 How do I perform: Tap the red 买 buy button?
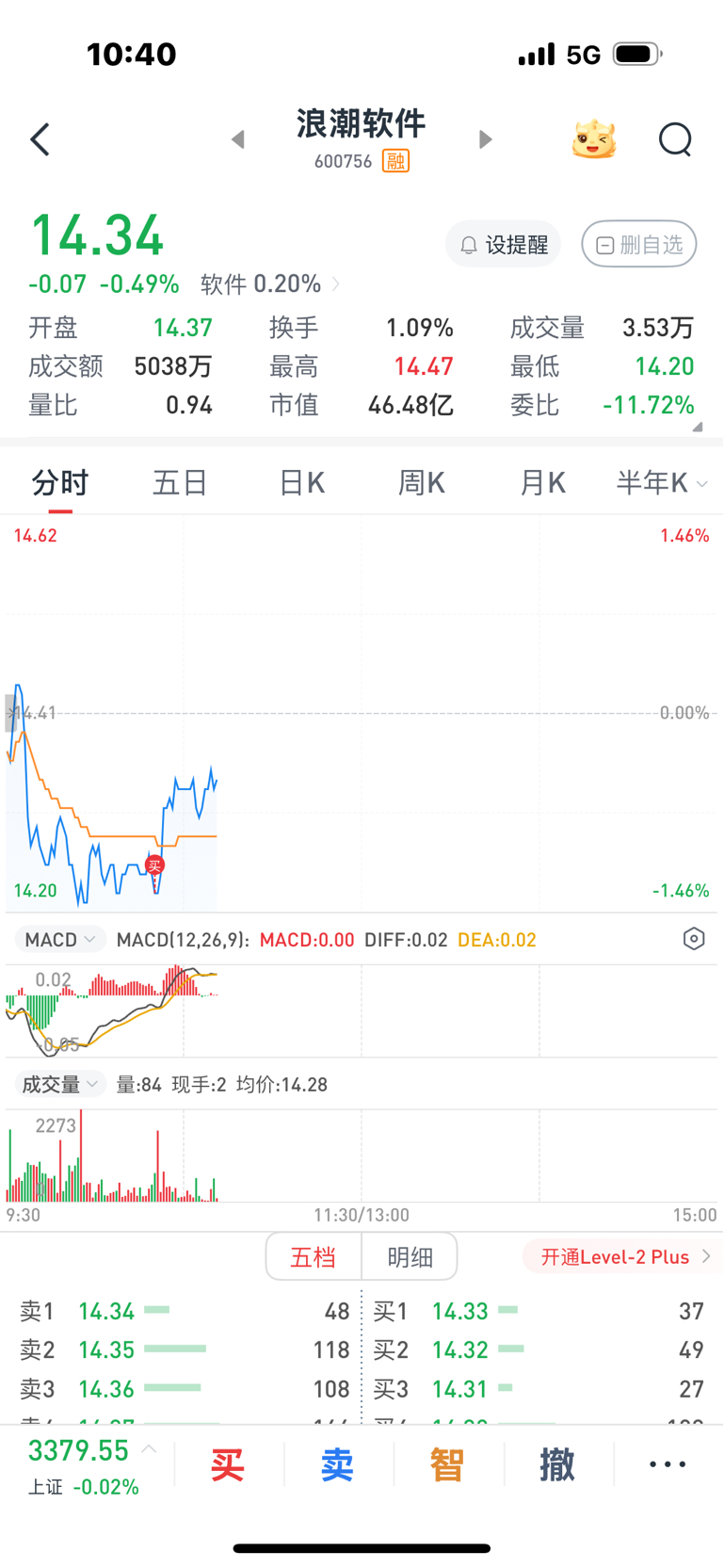(228, 1465)
